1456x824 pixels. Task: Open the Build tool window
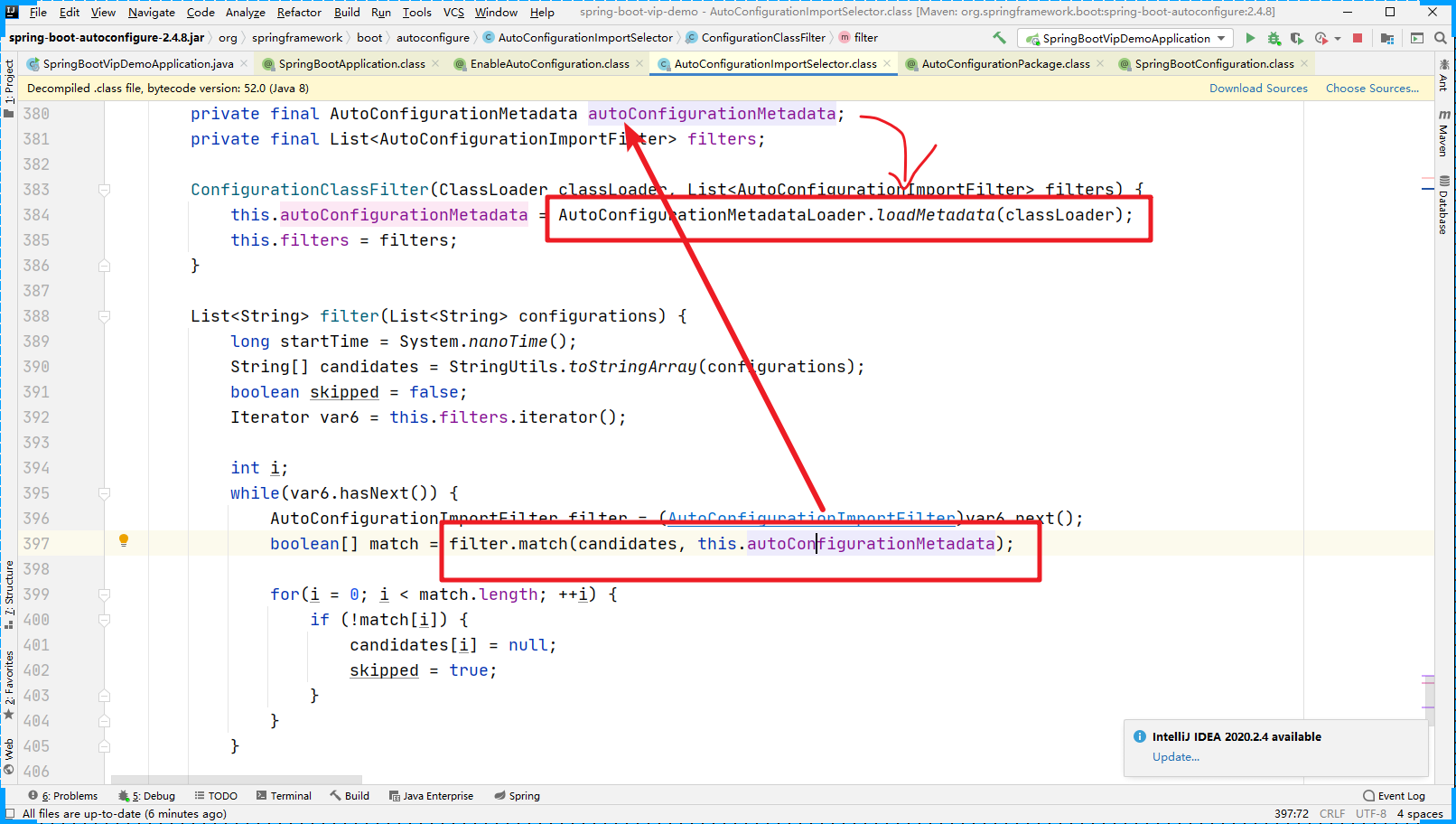tap(350, 796)
